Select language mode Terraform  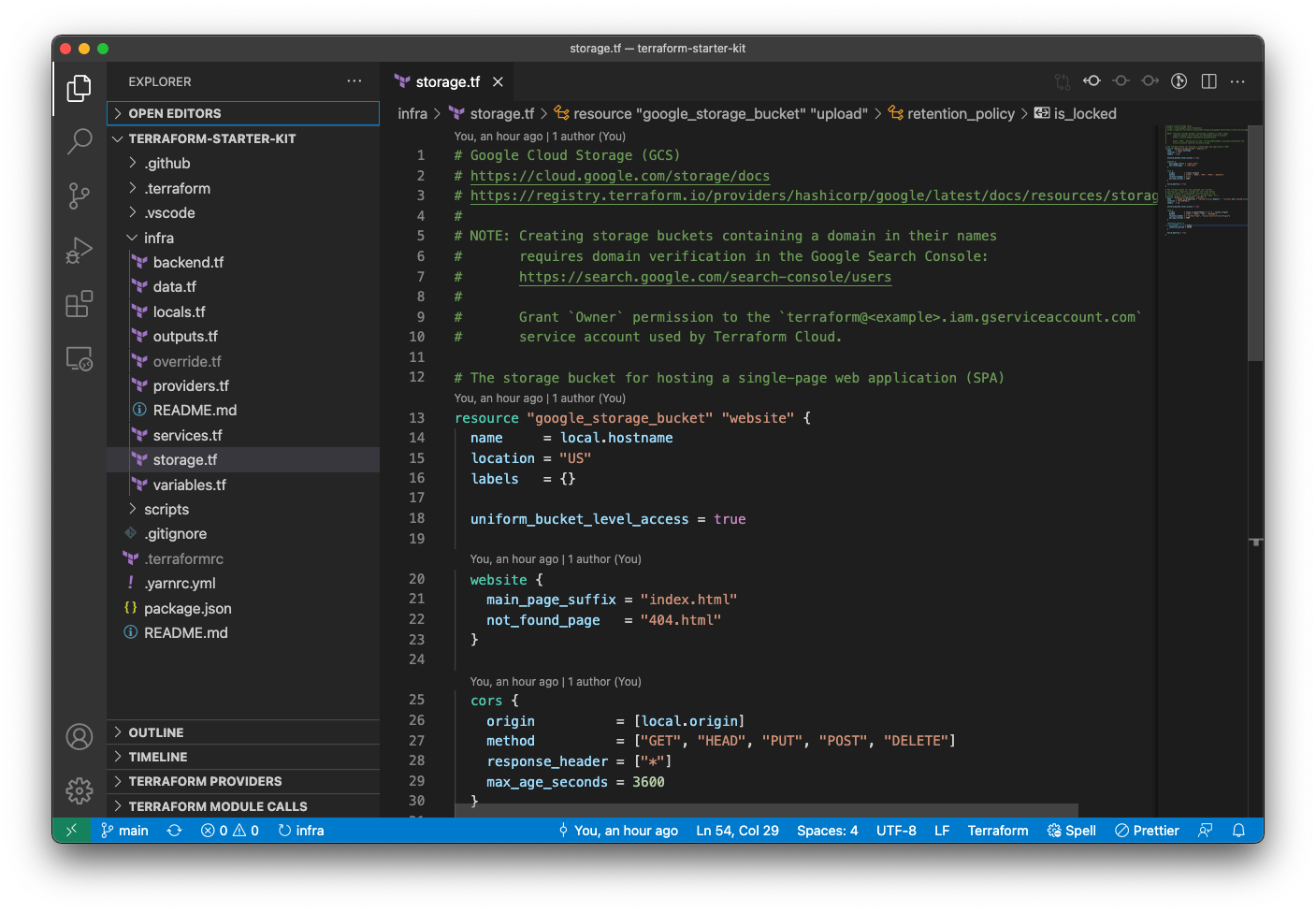[998, 831]
